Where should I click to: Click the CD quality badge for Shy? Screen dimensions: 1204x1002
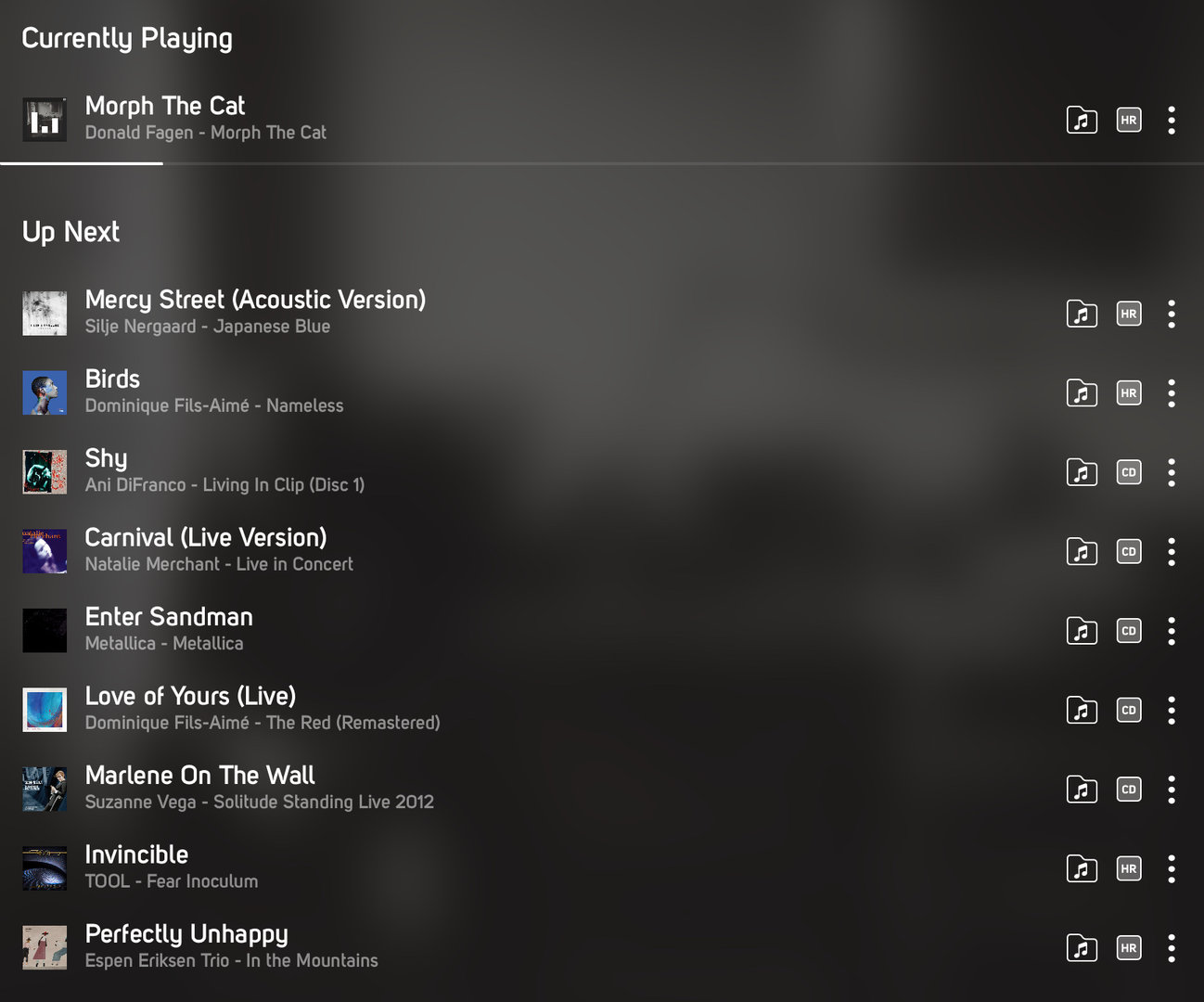1128,472
